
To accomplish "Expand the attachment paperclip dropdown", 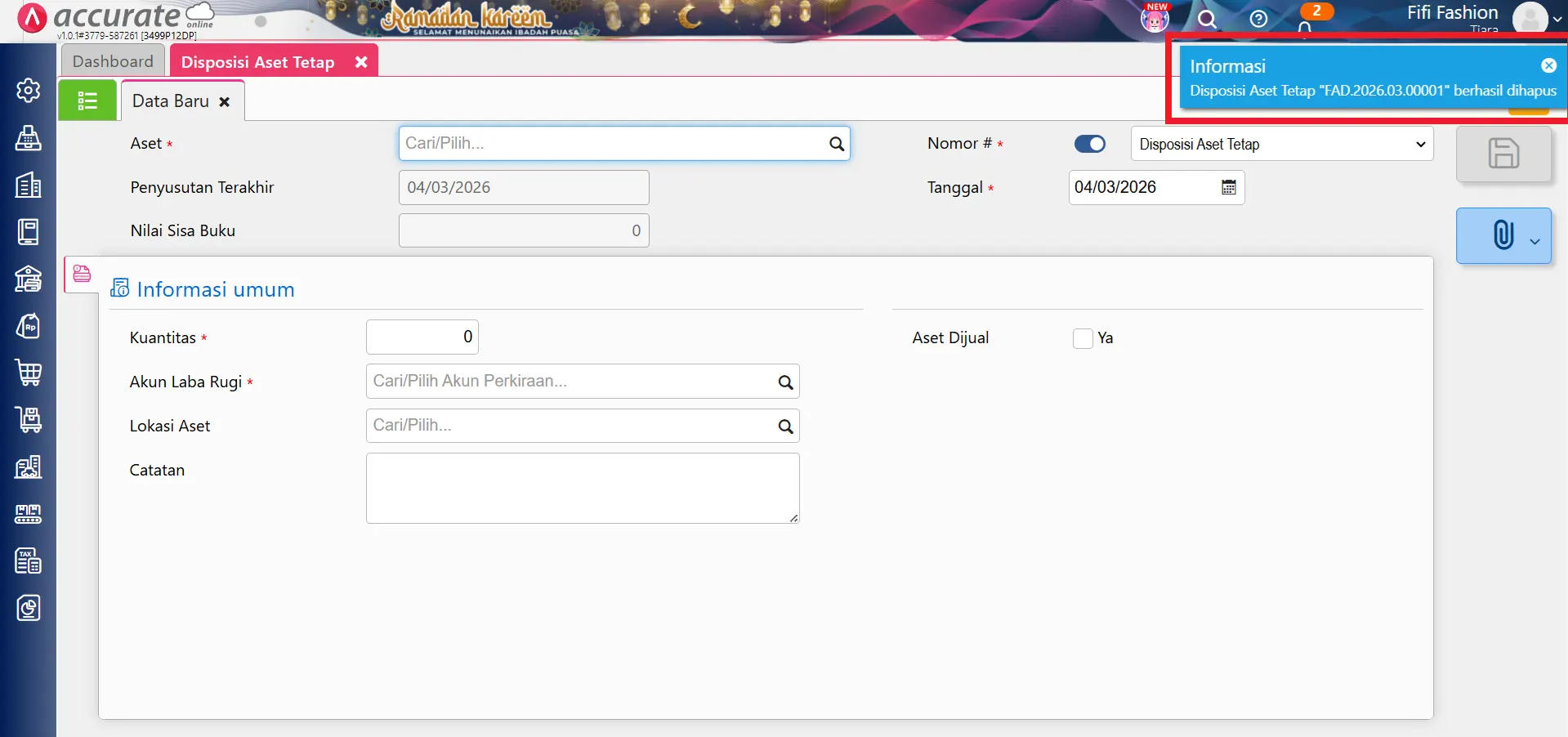I will click(1534, 241).
